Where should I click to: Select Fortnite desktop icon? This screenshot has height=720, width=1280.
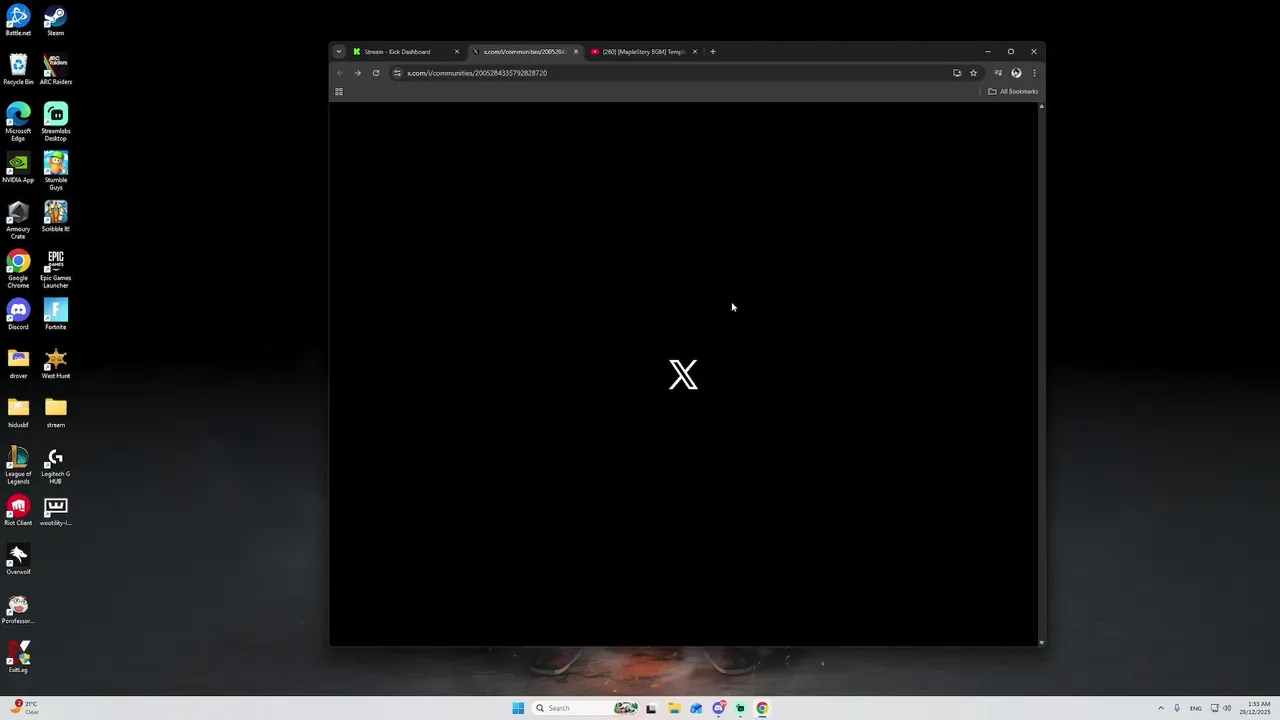(56, 315)
